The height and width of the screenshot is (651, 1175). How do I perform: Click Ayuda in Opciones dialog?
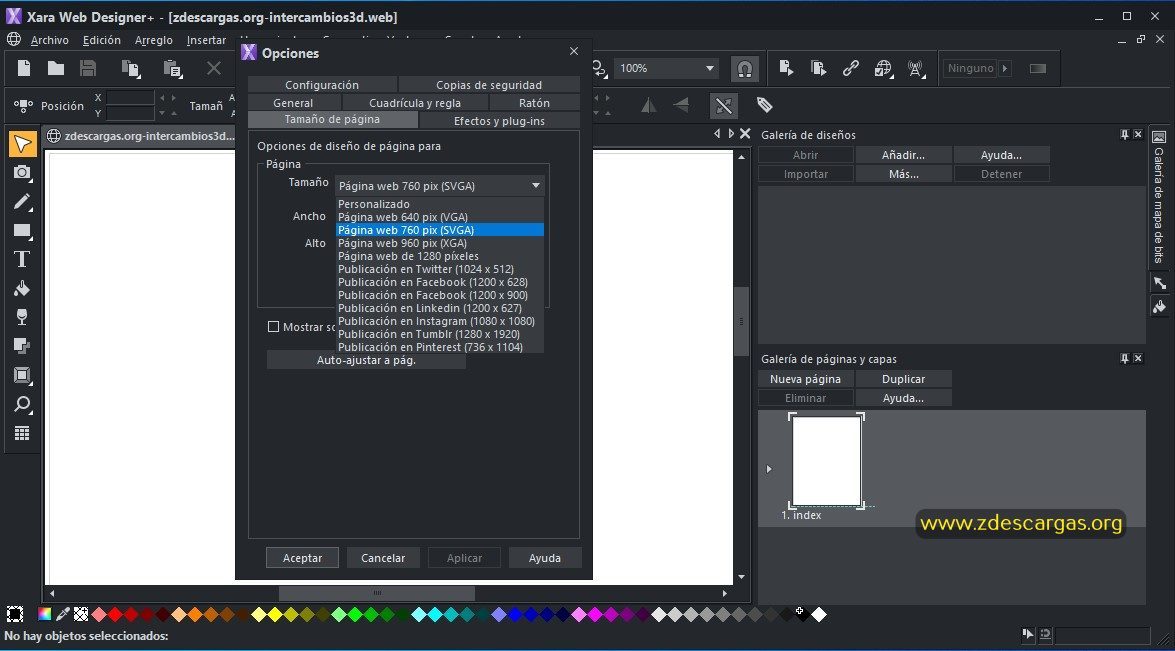(x=545, y=557)
